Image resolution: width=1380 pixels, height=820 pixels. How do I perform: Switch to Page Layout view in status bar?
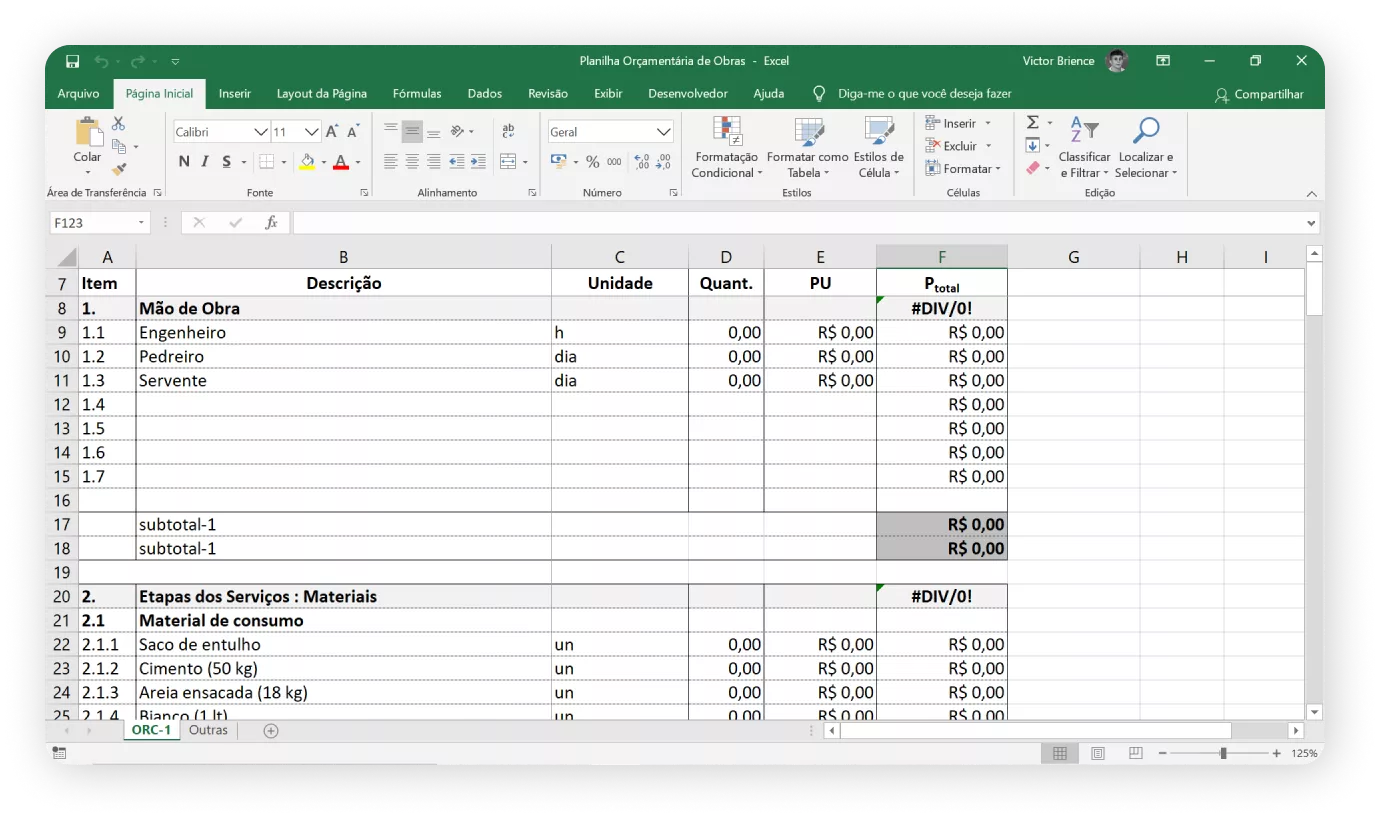point(1098,753)
